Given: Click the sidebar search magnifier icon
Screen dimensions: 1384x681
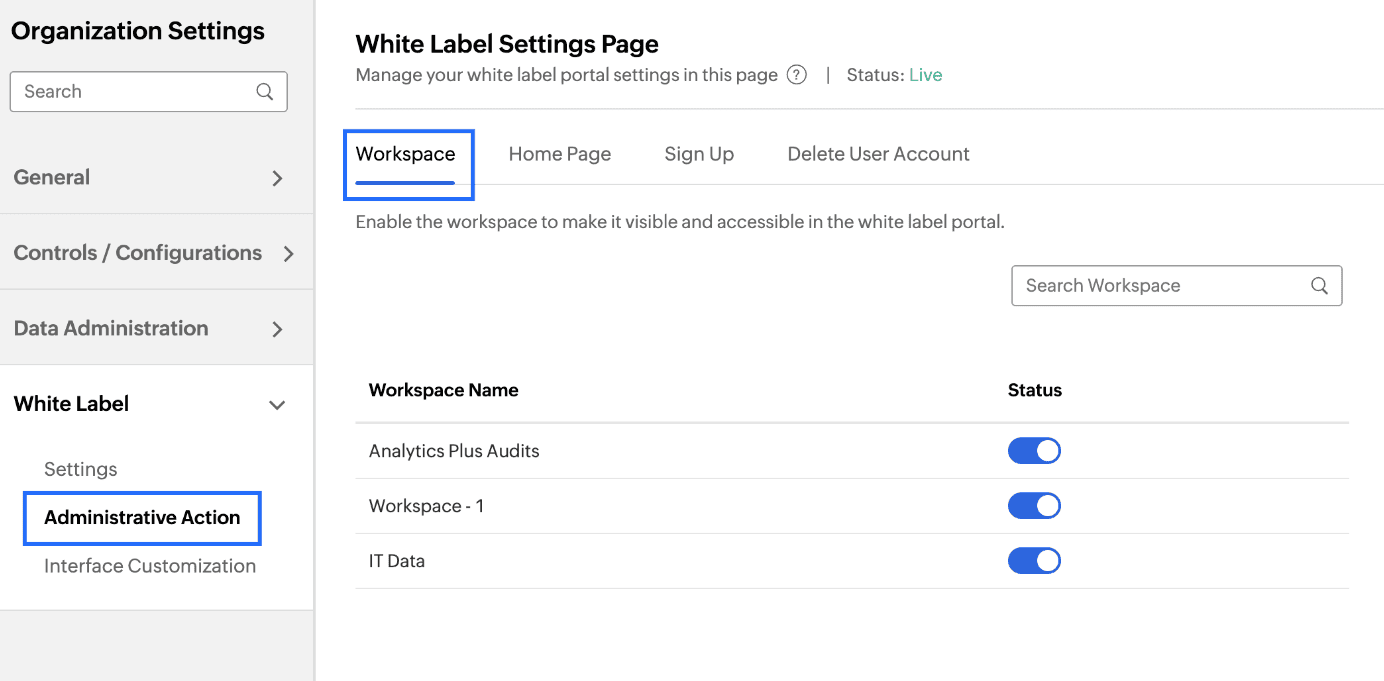Looking at the screenshot, I should click(x=265, y=92).
